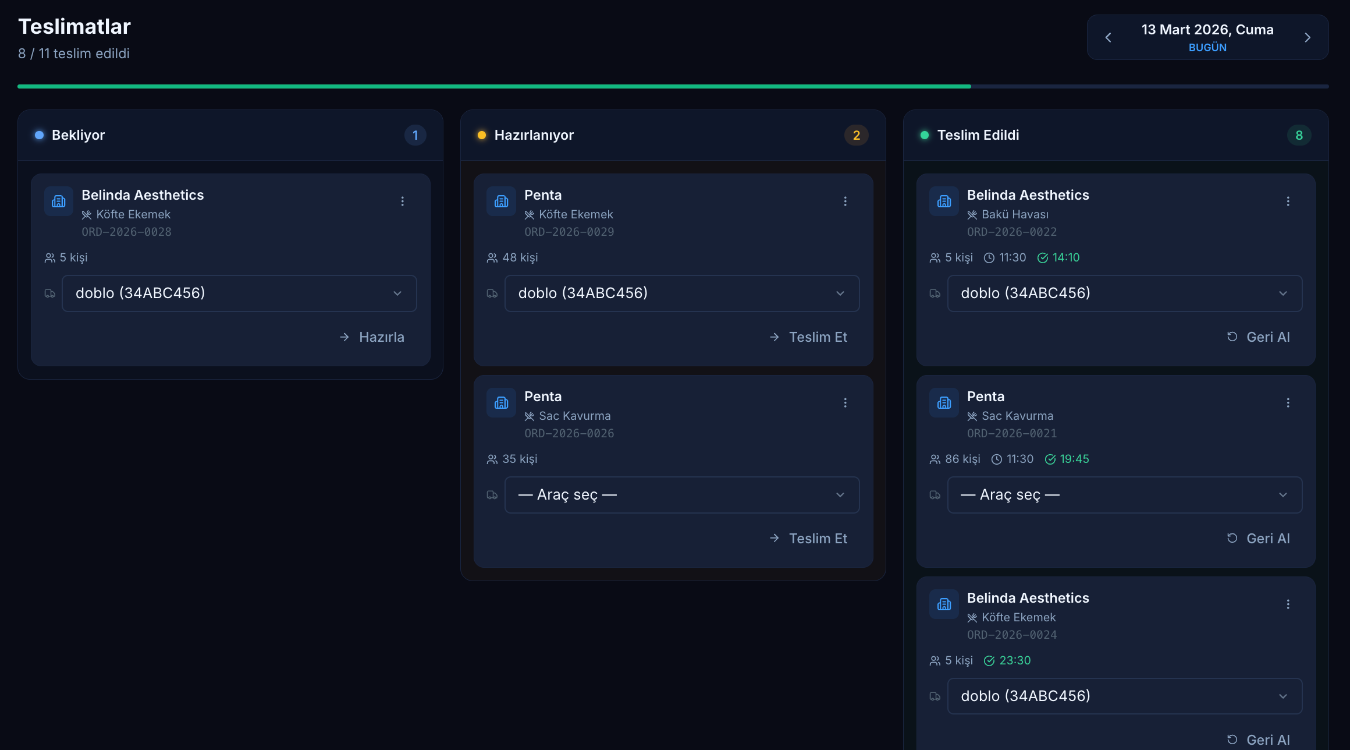
Task: Click the Hazırlanıyor column header
Action: (x=673, y=135)
